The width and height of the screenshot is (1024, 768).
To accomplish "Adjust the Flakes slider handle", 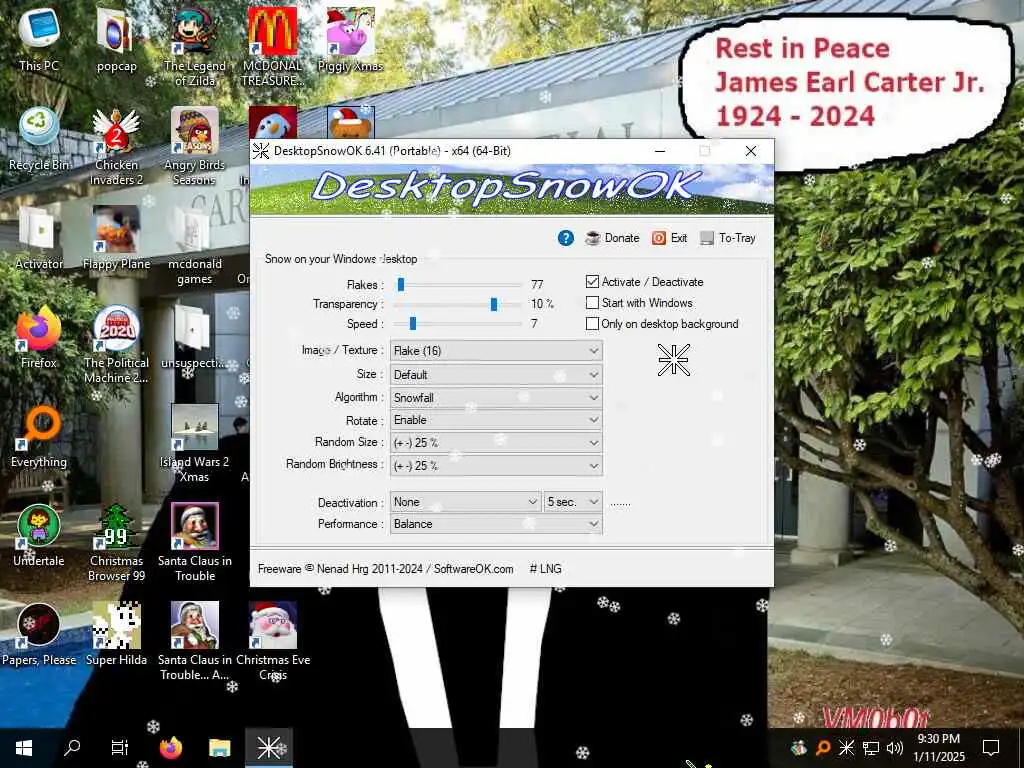I will coord(401,284).
